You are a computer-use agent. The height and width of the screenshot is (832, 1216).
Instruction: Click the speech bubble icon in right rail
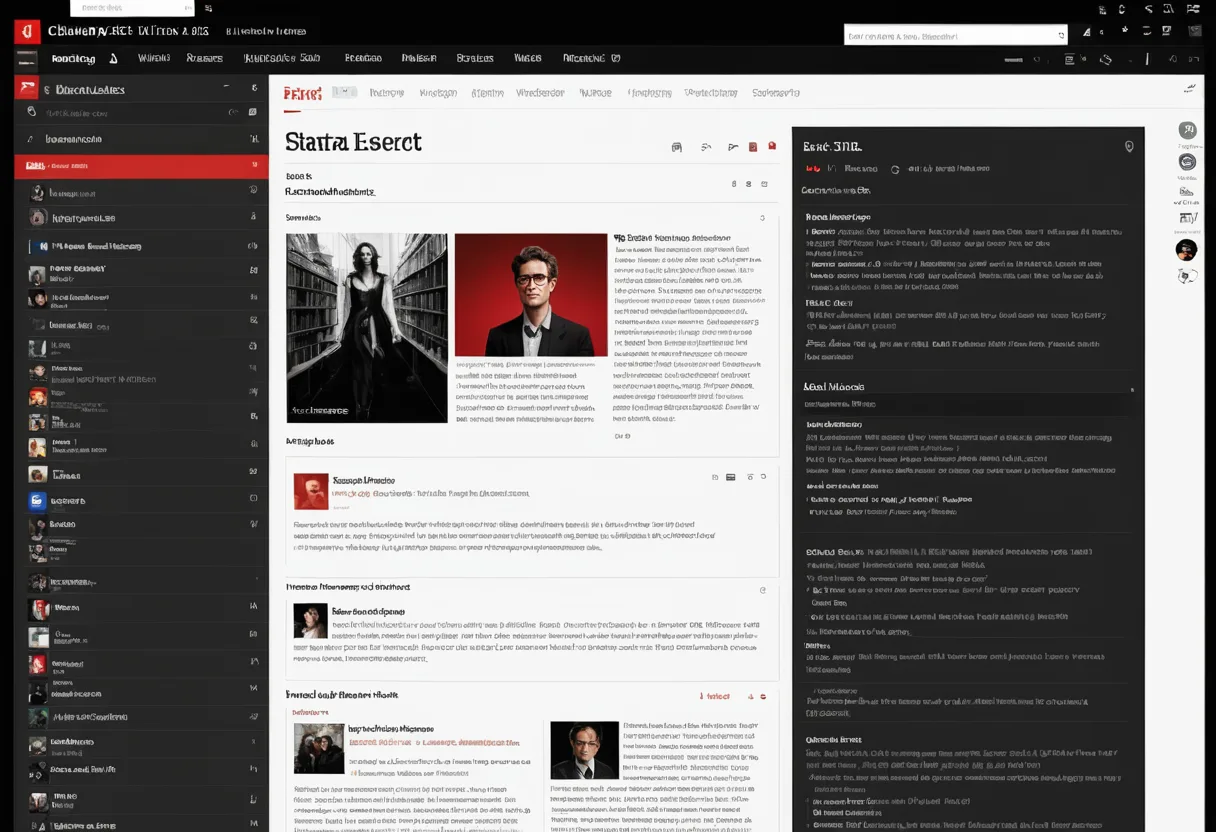click(x=1187, y=276)
